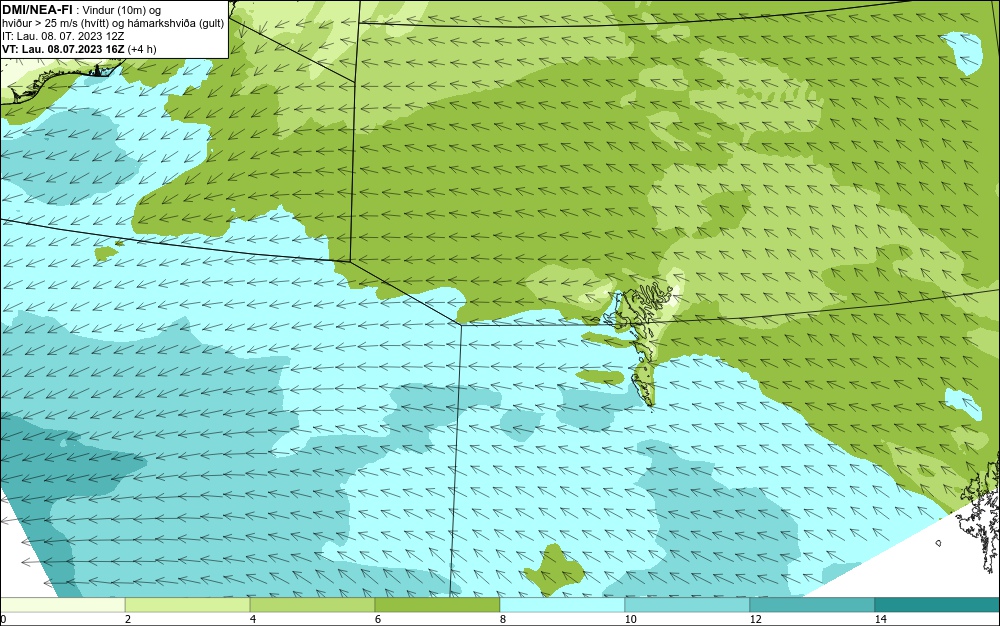Click the legend tick label '10'

[x=630, y=619]
